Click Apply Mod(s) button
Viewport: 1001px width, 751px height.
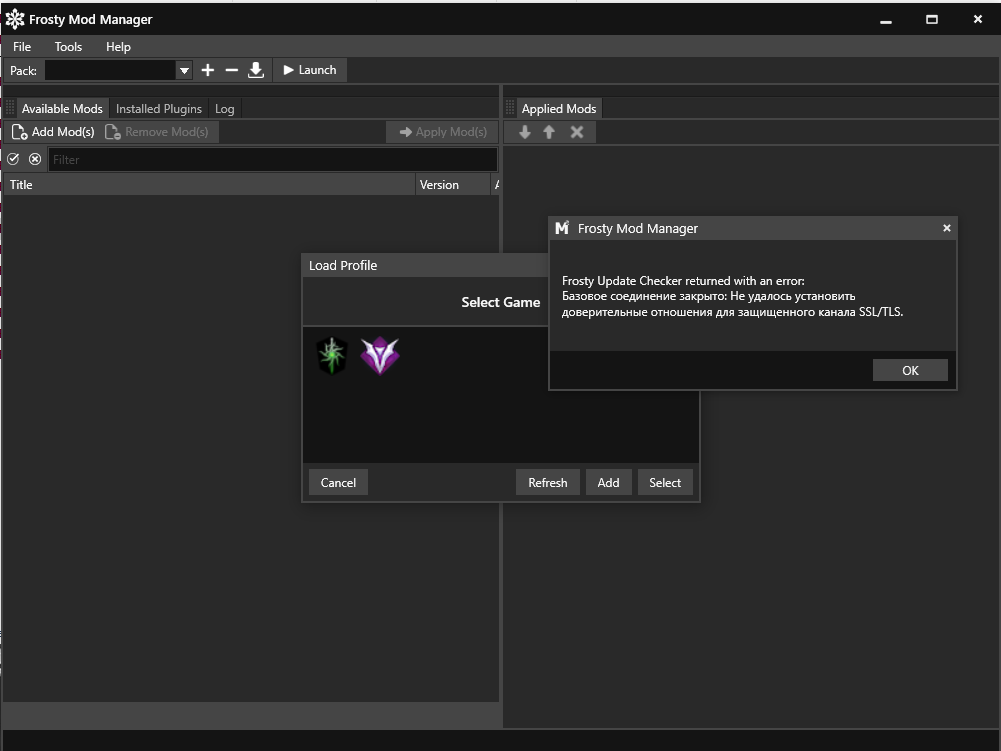(x=442, y=132)
